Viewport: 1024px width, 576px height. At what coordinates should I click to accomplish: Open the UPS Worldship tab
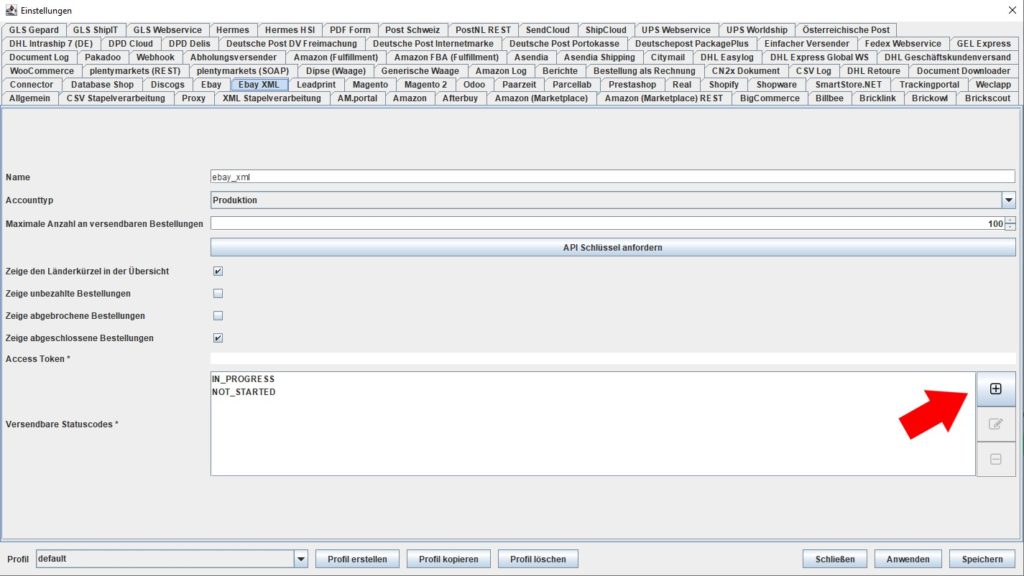tap(757, 30)
